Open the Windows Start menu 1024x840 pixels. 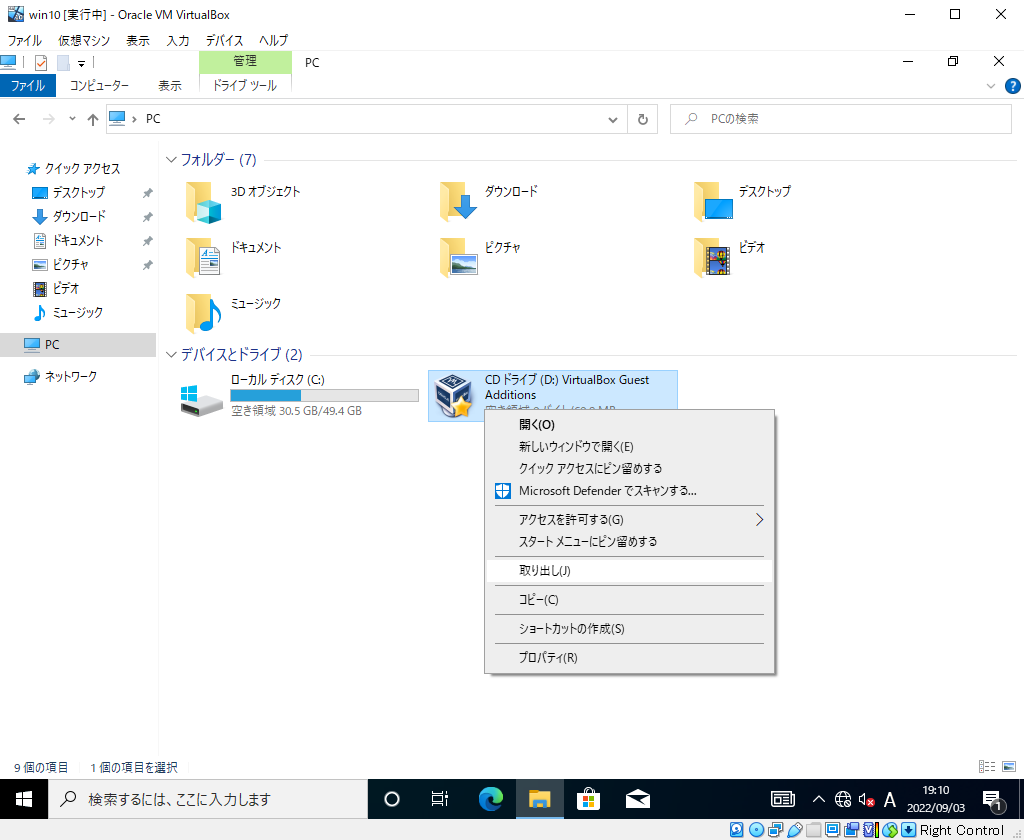pos(24,799)
